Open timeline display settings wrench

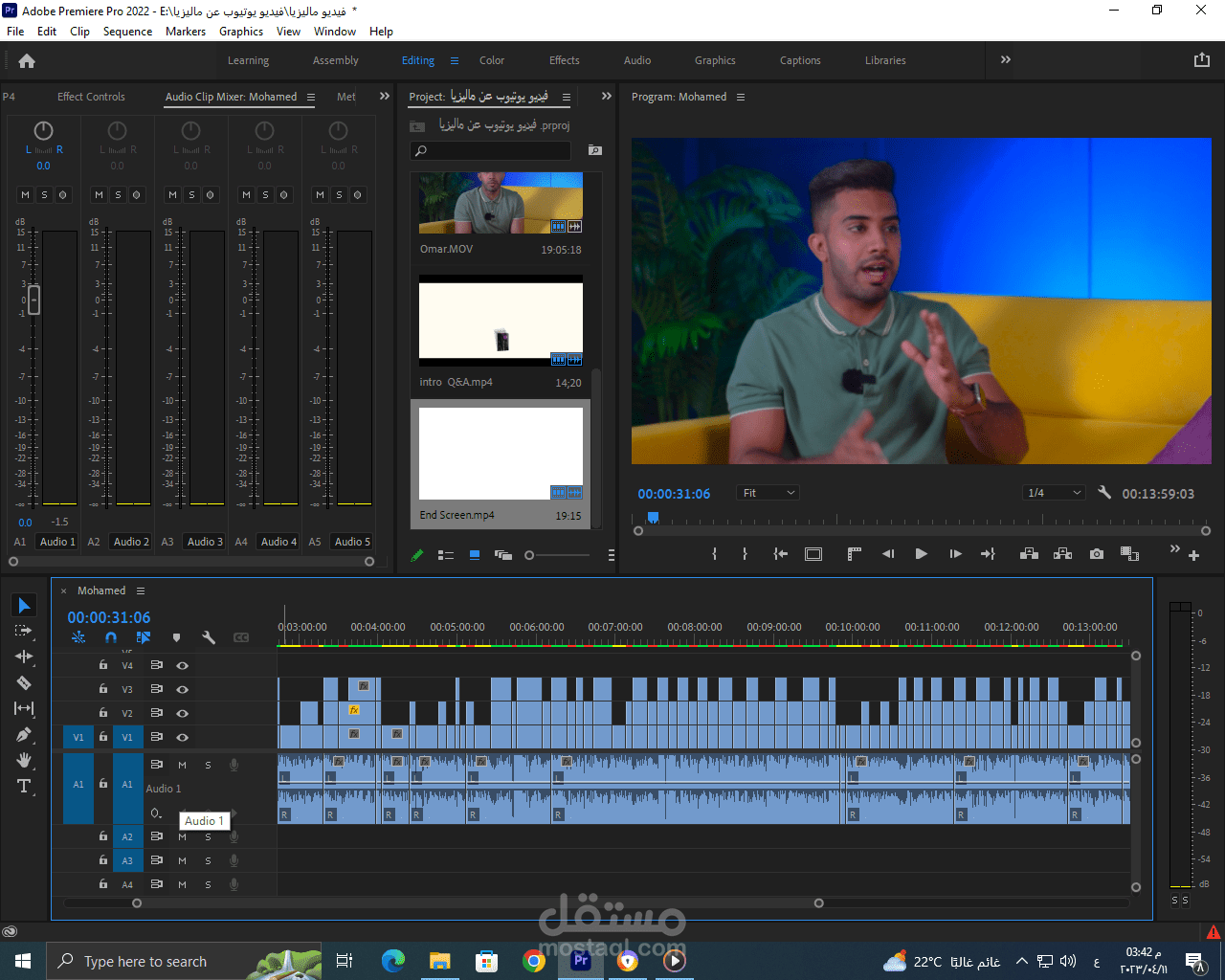tap(209, 637)
